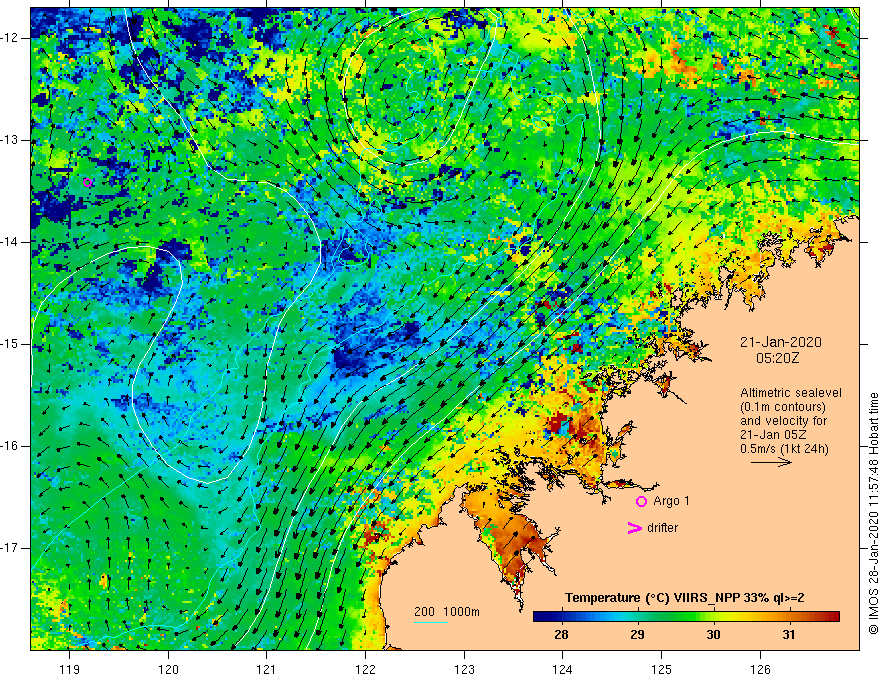Viewport: 880px width, 680px height.
Task: Click longitude label 119
Action: (x=69, y=669)
